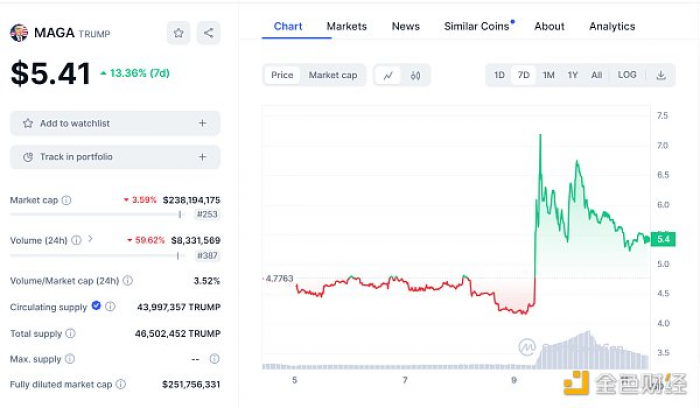The width and height of the screenshot is (700, 408).
Task: Select the 1M time range
Action: tap(548, 75)
